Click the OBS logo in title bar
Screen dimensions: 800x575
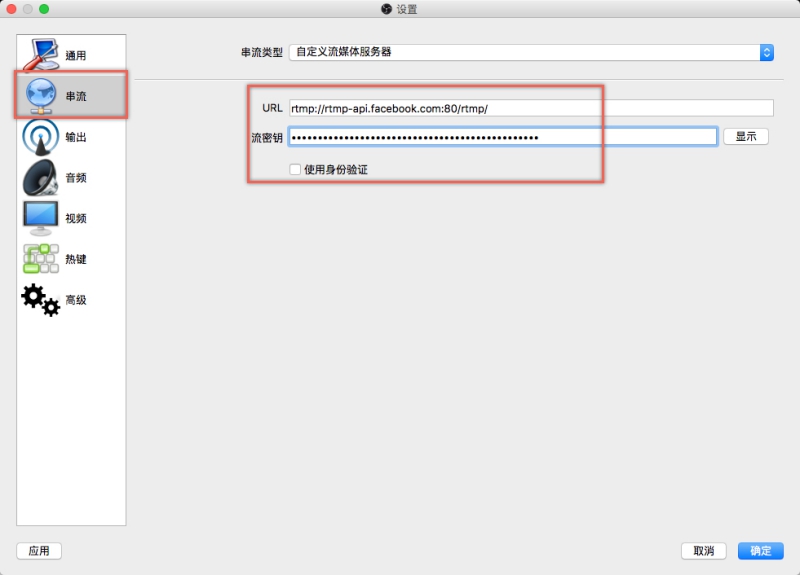386,9
